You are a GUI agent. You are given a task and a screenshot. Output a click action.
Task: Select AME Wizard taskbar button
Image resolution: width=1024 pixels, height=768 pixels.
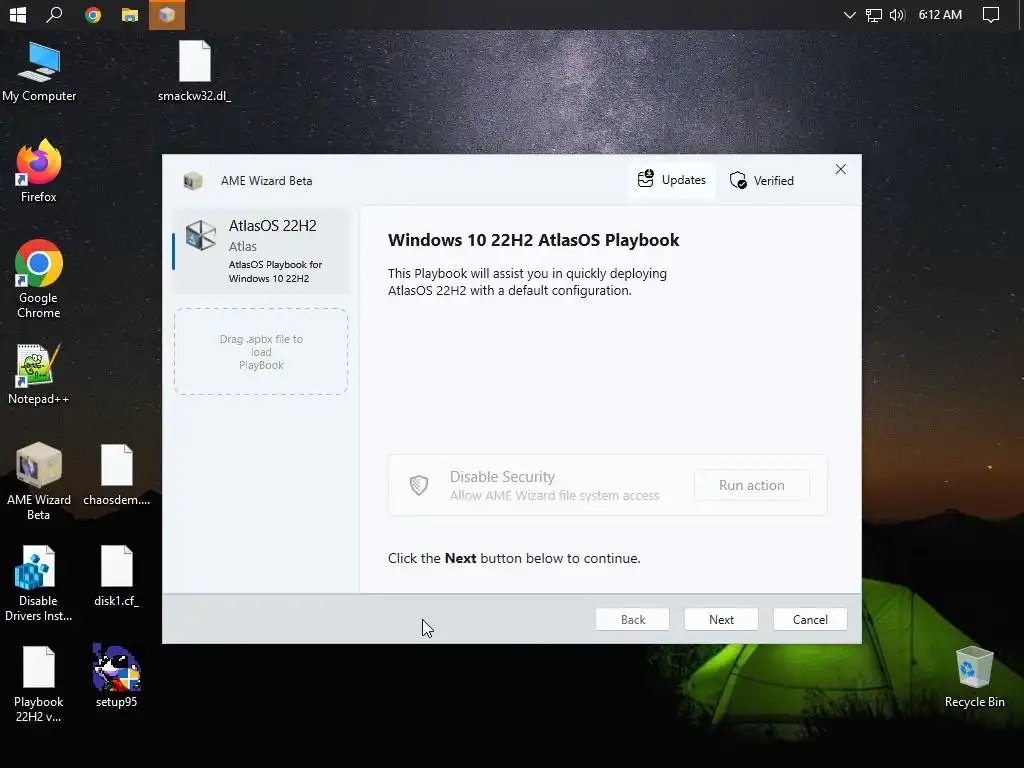pyautogui.click(x=167, y=14)
